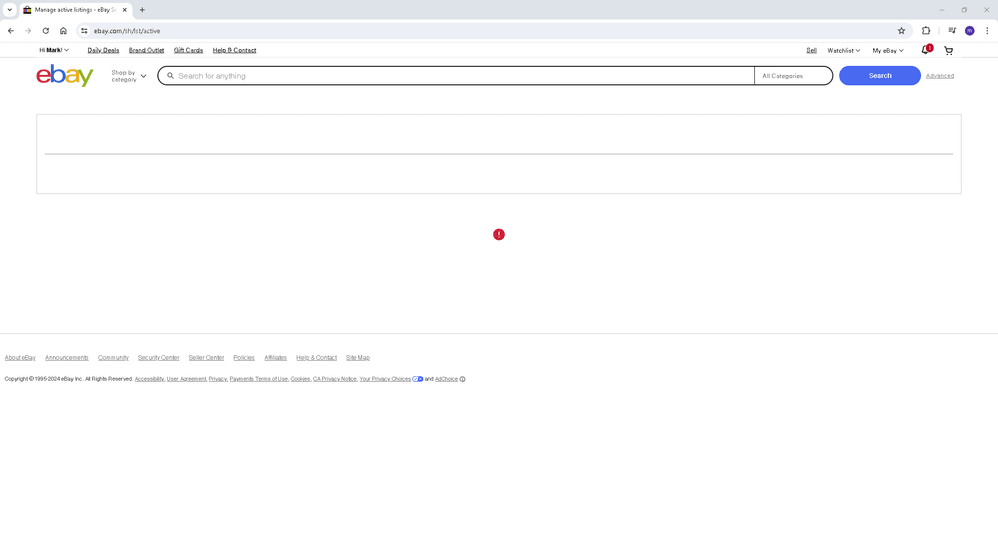Screen dimensions: 998x542
Task: Go back to previous page
Action: coord(11,31)
